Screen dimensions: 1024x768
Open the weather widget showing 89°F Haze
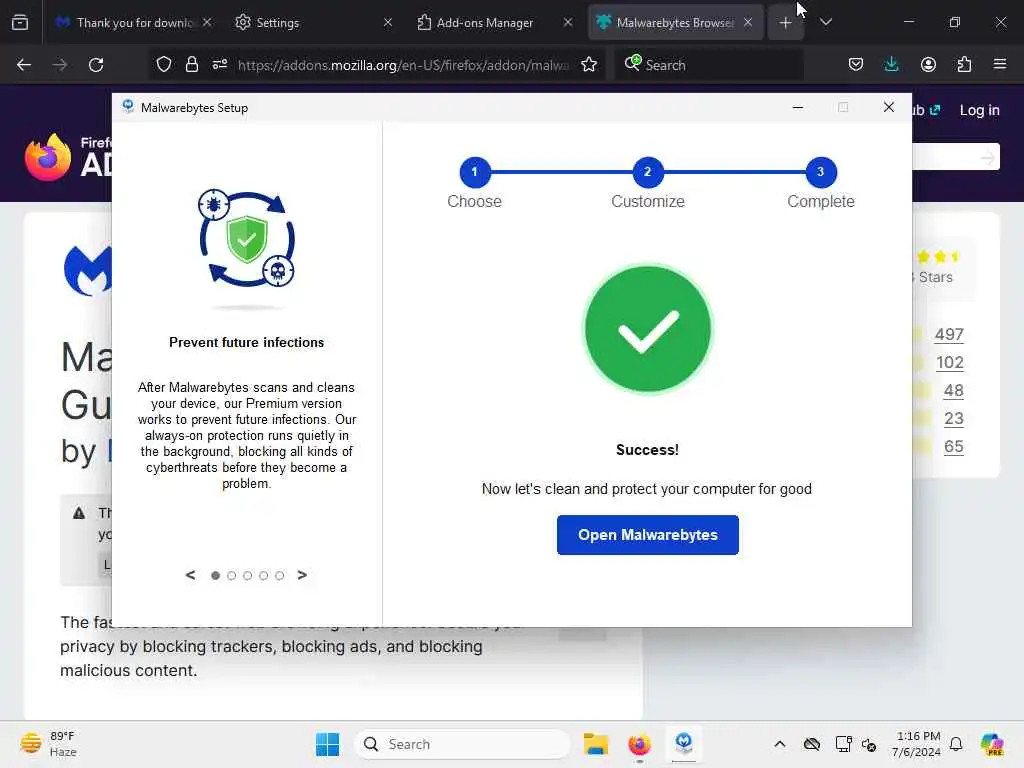[50, 744]
